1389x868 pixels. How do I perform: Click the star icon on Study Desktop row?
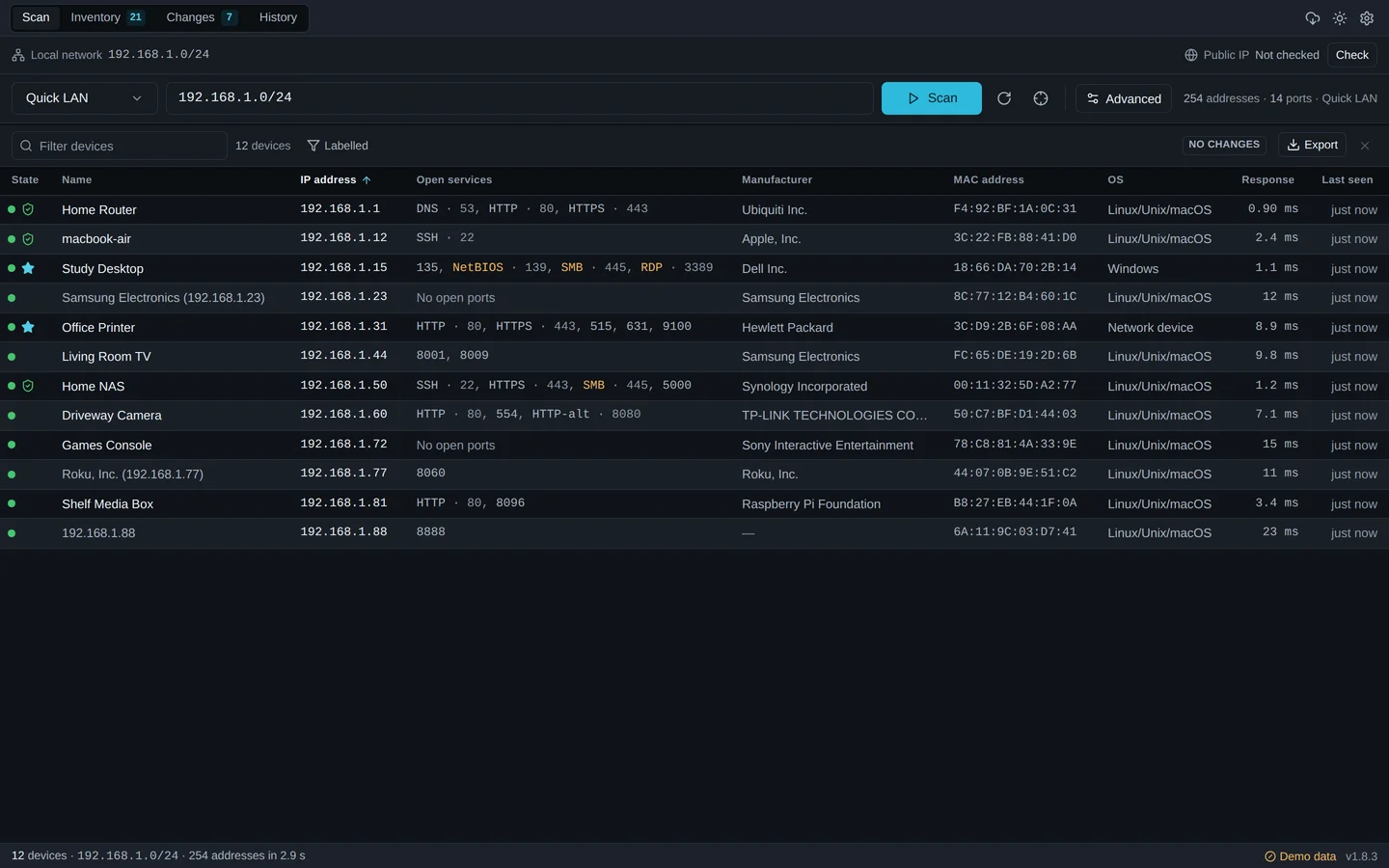pyautogui.click(x=28, y=268)
